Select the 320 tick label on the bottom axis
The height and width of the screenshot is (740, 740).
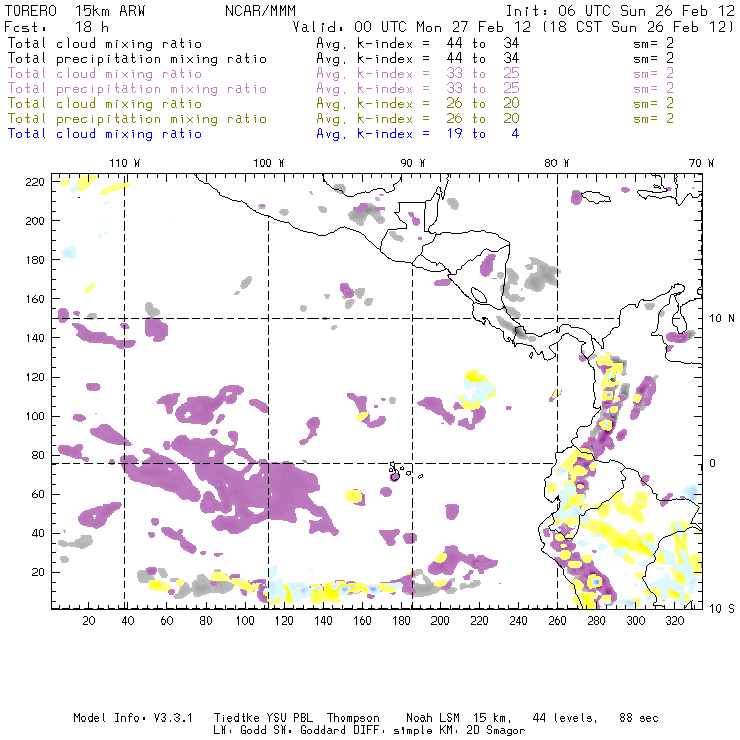point(675,621)
